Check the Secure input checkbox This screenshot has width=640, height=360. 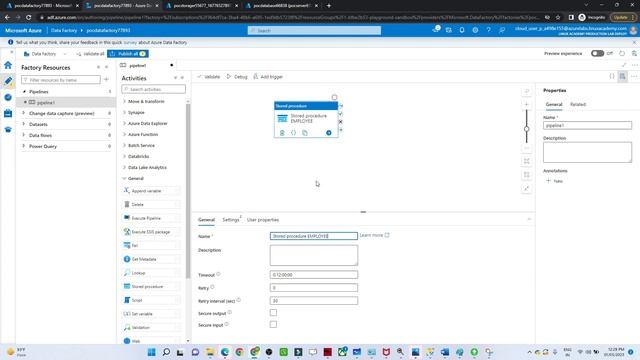273,324
